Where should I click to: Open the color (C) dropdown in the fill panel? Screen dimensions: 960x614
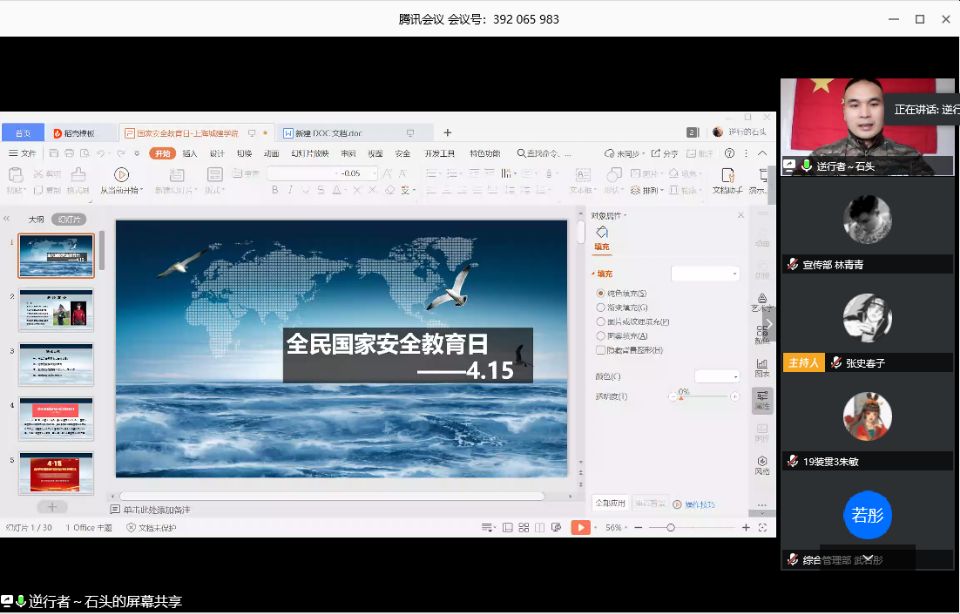click(x=717, y=376)
